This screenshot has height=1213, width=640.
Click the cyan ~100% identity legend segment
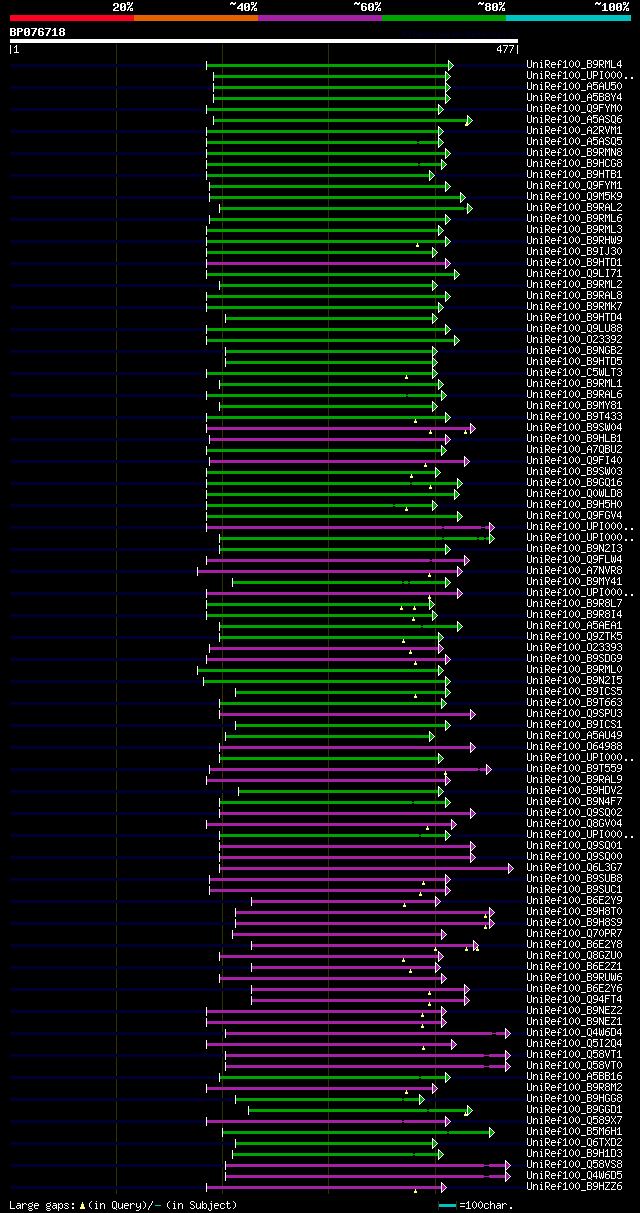pyautogui.click(x=568, y=18)
